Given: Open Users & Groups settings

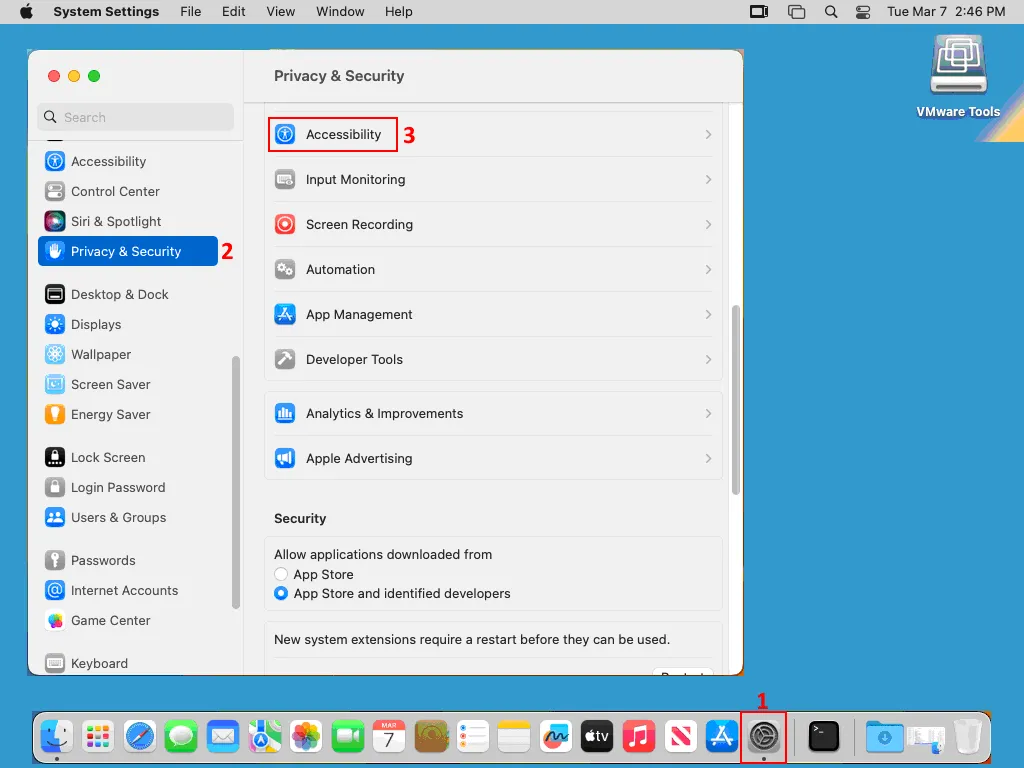Looking at the screenshot, I should click(x=118, y=518).
